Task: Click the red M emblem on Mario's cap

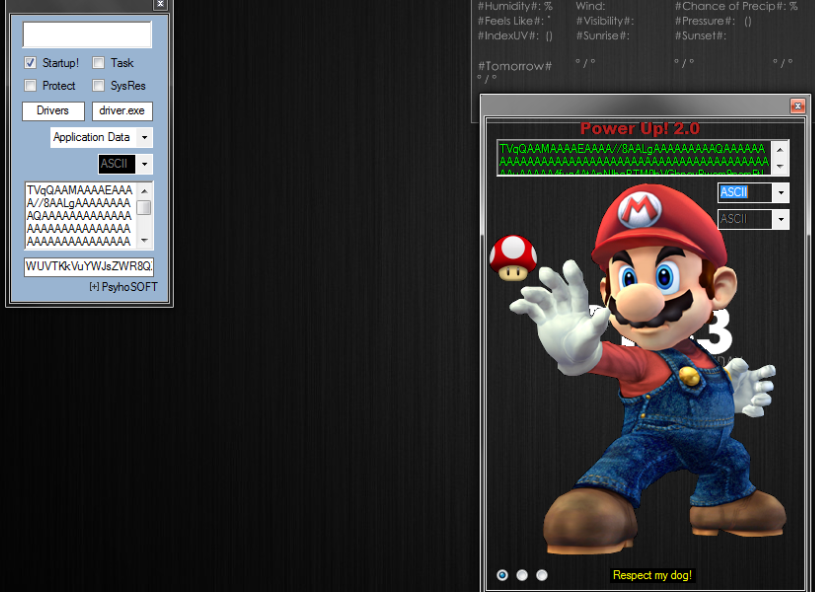Action: click(x=638, y=210)
